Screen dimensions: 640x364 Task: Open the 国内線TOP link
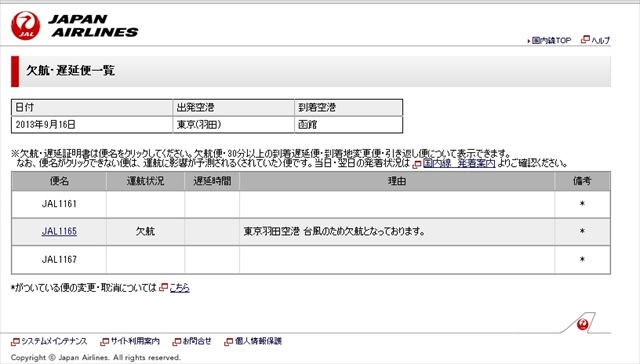coord(551,40)
